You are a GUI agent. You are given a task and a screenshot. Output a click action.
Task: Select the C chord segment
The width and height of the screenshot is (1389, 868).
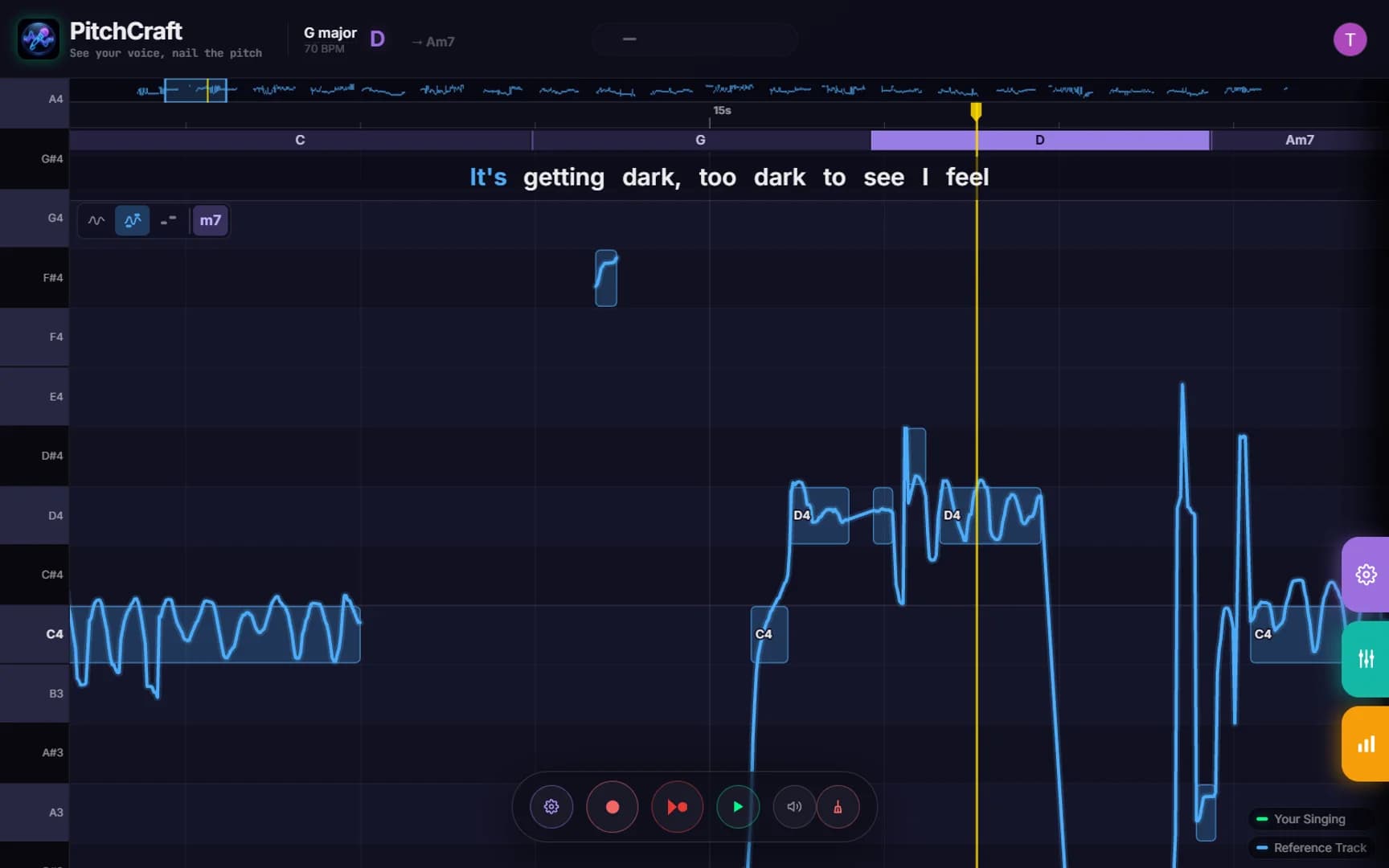click(x=301, y=140)
